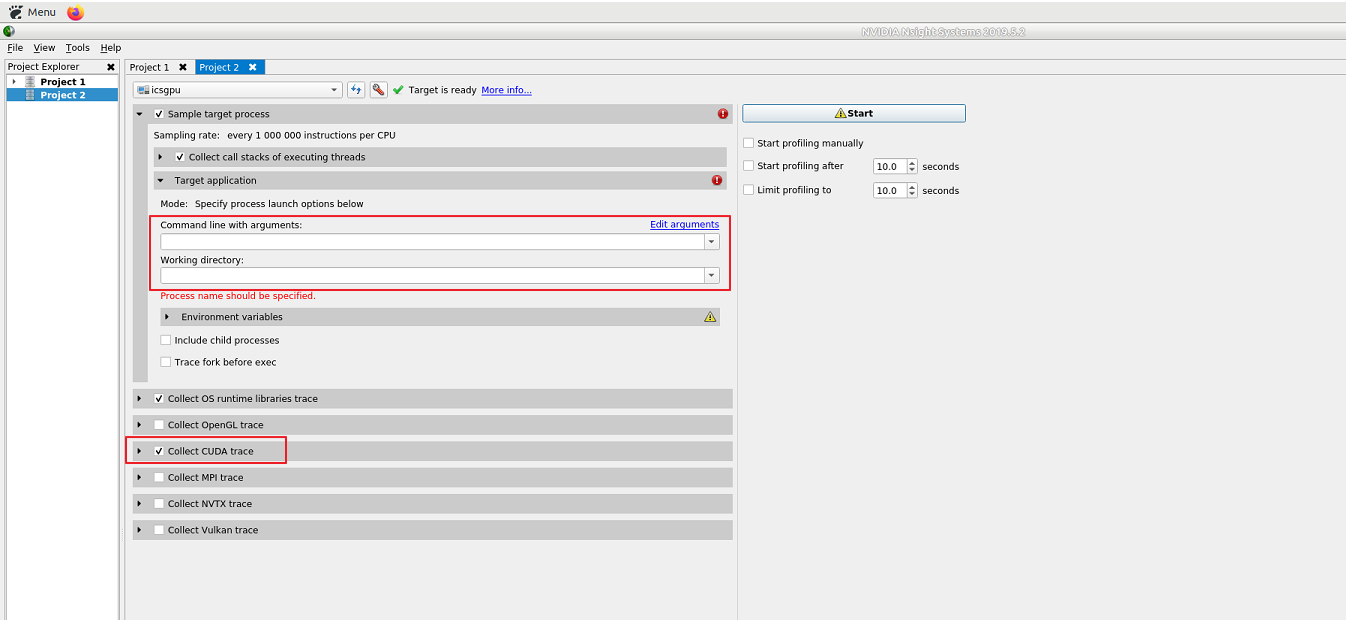Image resolution: width=1346 pixels, height=620 pixels.
Task: Click the Working directory input field
Action: 433,276
